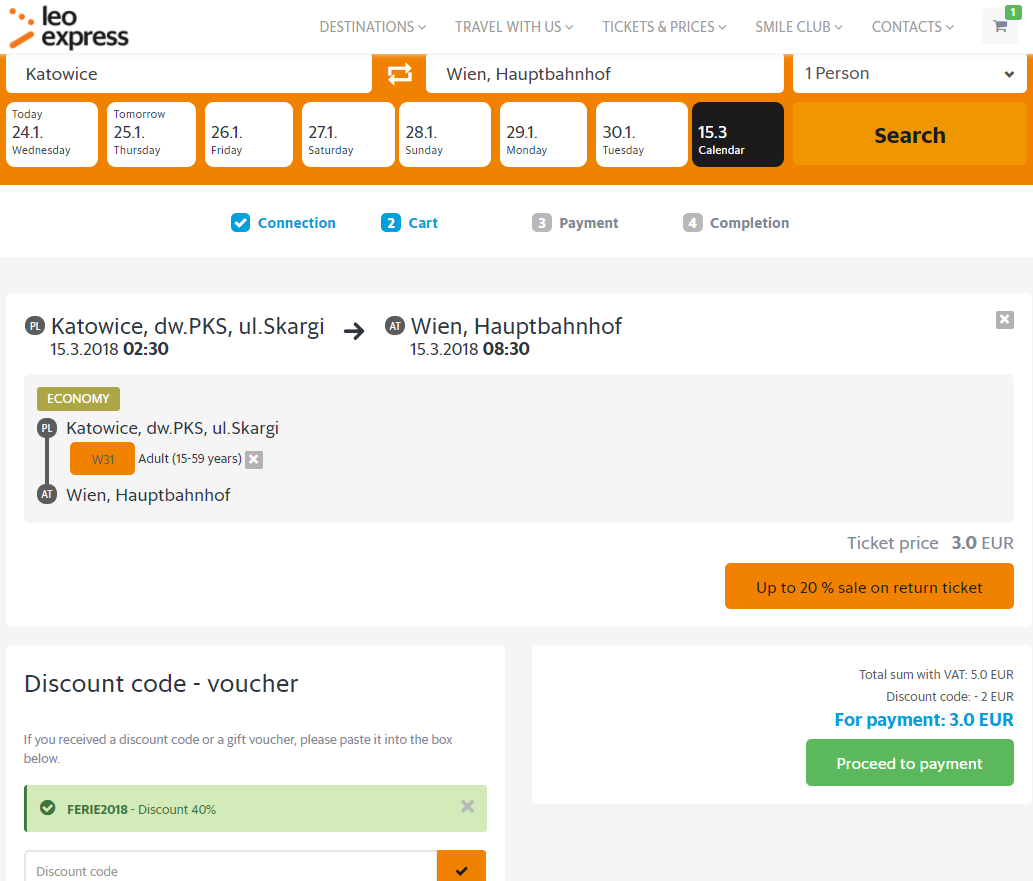Click the Discount code - voucher heading

161,683
